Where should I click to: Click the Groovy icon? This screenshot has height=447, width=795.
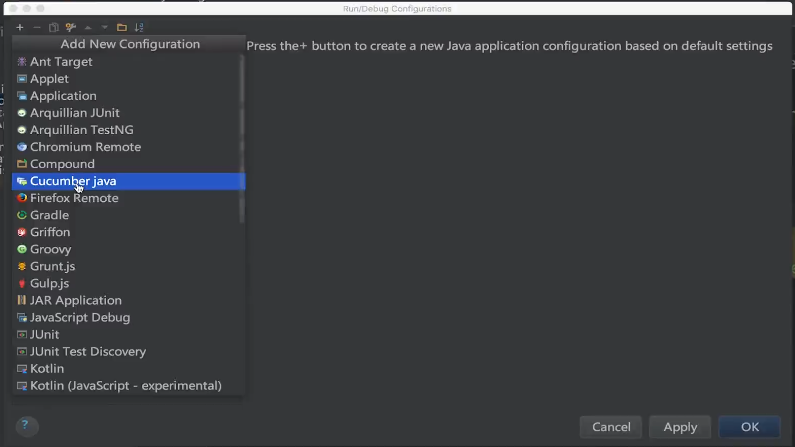tap(22, 249)
